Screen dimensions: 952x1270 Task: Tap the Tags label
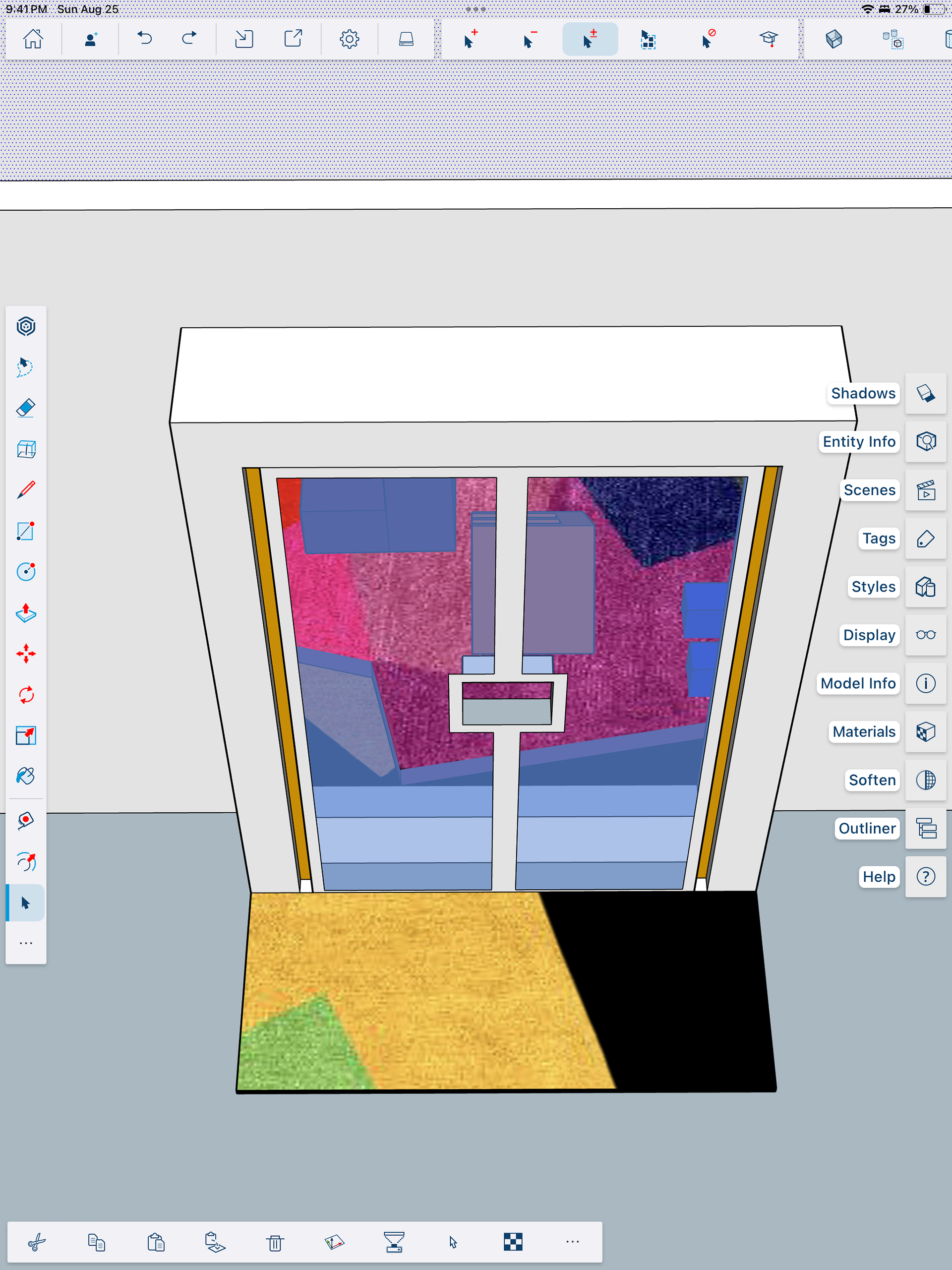click(x=879, y=539)
